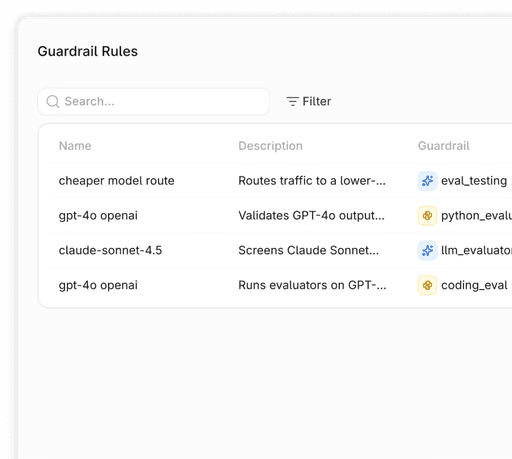Click the Routes traffic to a lower description
Image resolution: width=512 pixels, height=459 pixels.
[312, 181]
